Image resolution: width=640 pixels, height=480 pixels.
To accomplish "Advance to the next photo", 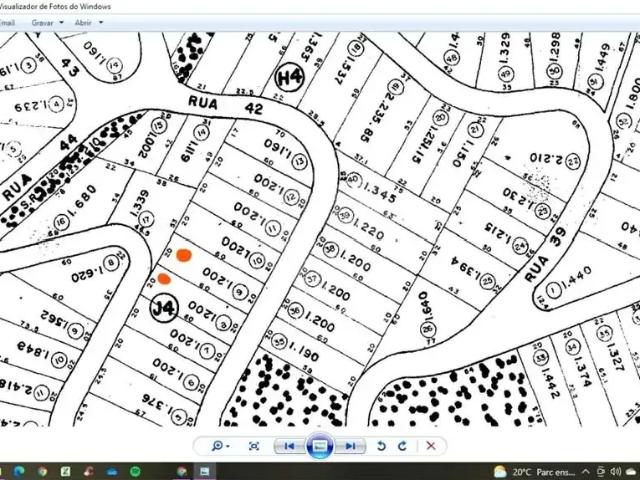I will coord(350,446).
